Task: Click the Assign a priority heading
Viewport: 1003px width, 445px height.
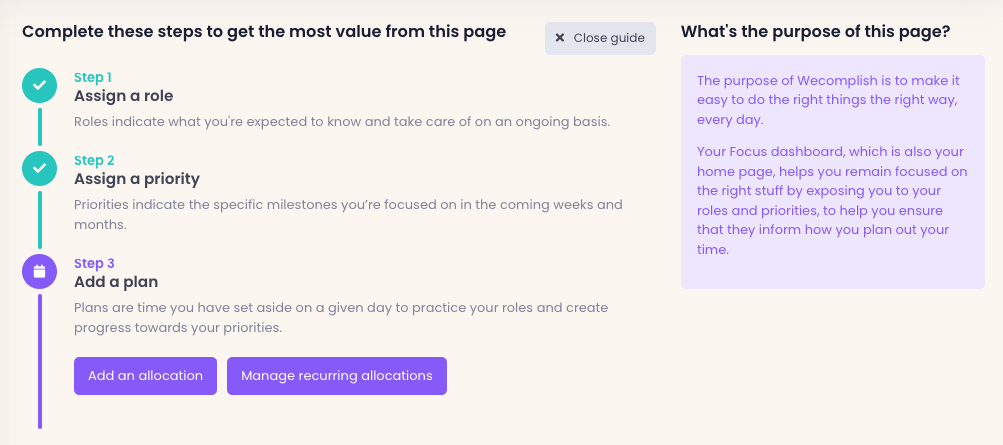Action: [137, 179]
